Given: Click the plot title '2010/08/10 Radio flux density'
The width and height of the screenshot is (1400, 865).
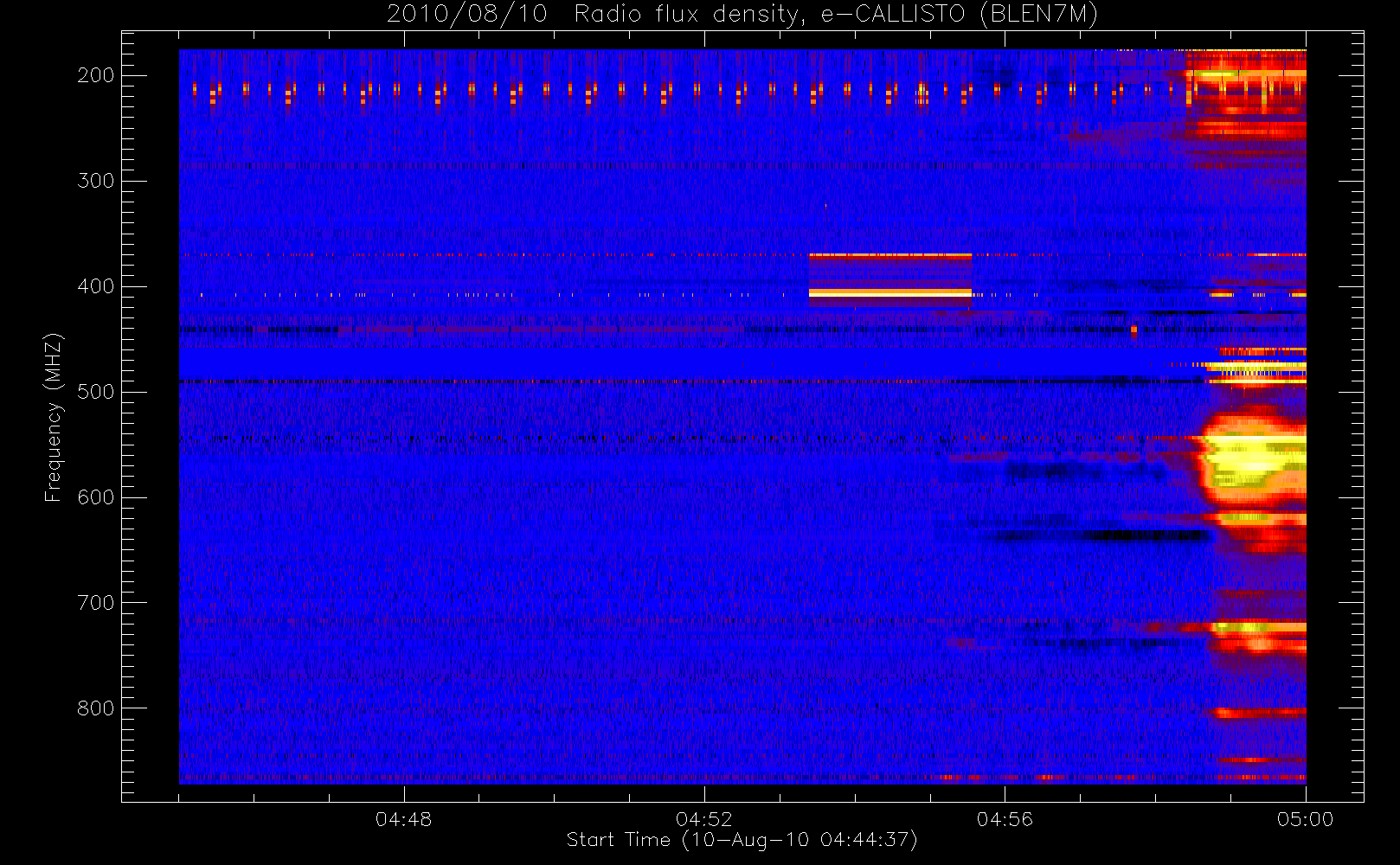Looking at the screenshot, I should 742,14.
